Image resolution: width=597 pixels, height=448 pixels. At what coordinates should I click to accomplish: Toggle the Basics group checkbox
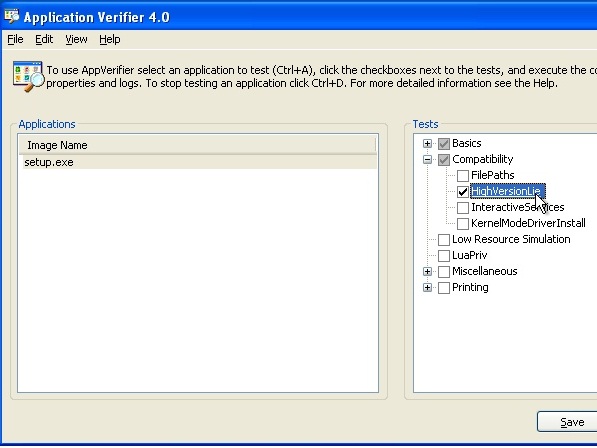pyautogui.click(x=444, y=144)
